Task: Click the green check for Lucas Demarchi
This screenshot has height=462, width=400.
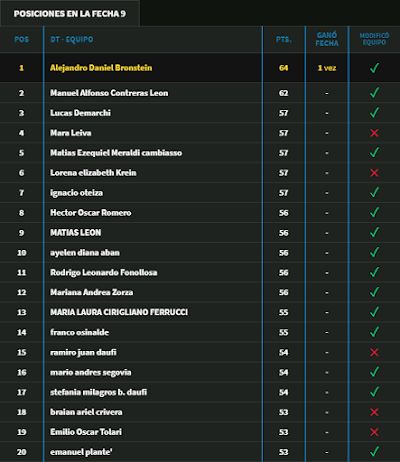Action: (x=374, y=112)
